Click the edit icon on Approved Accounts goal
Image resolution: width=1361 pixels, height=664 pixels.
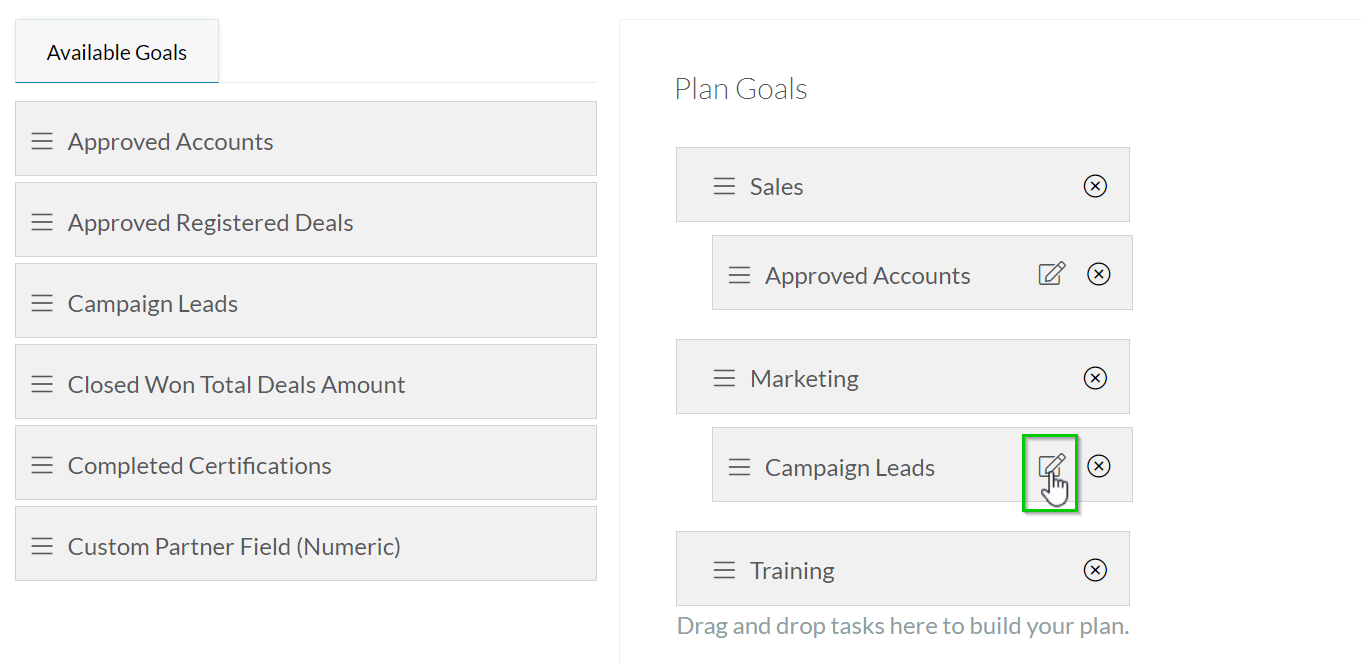point(1051,273)
